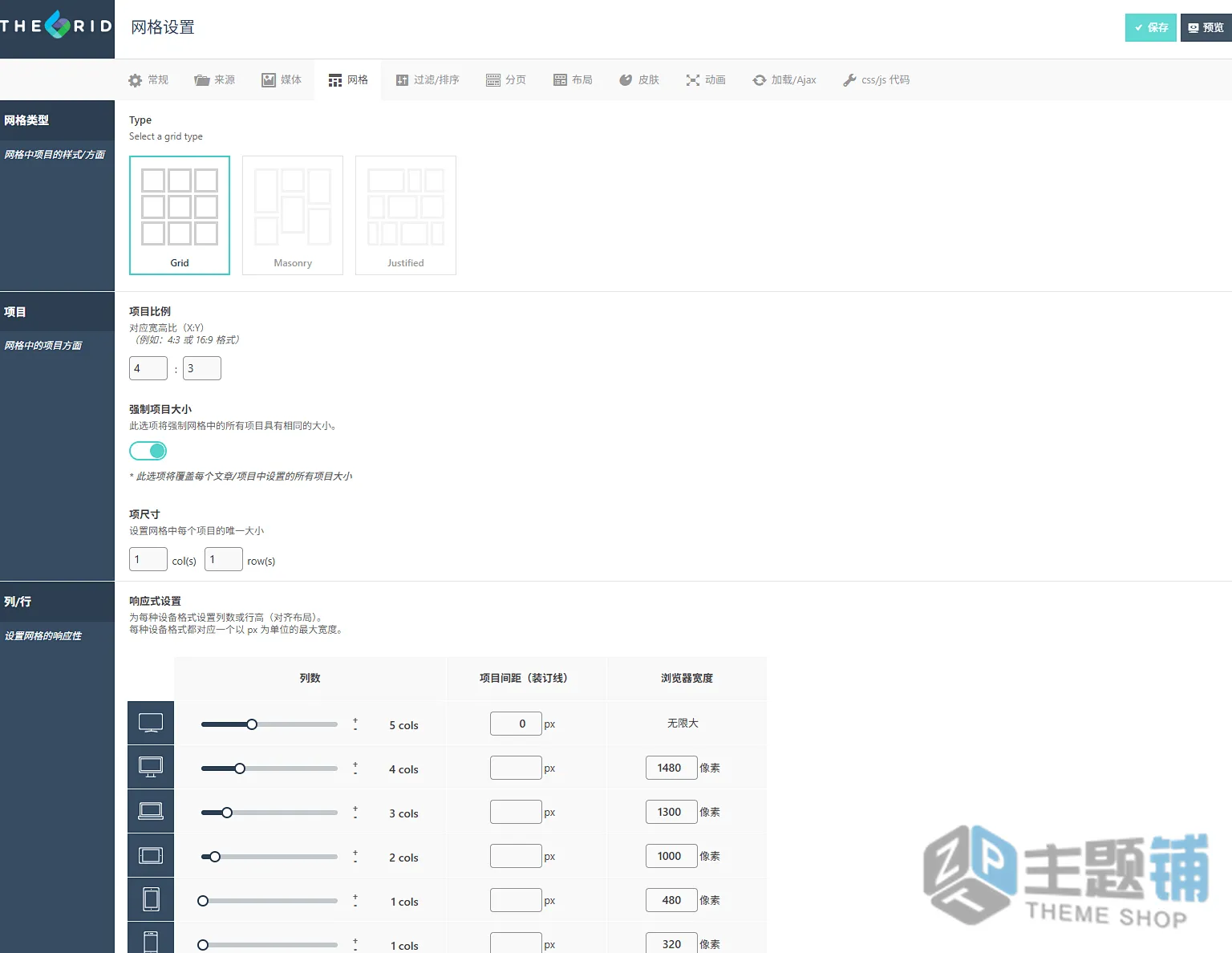Open the 皮肤 skins tab
Viewport: 1232px width, 953px height.
(639, 79)
